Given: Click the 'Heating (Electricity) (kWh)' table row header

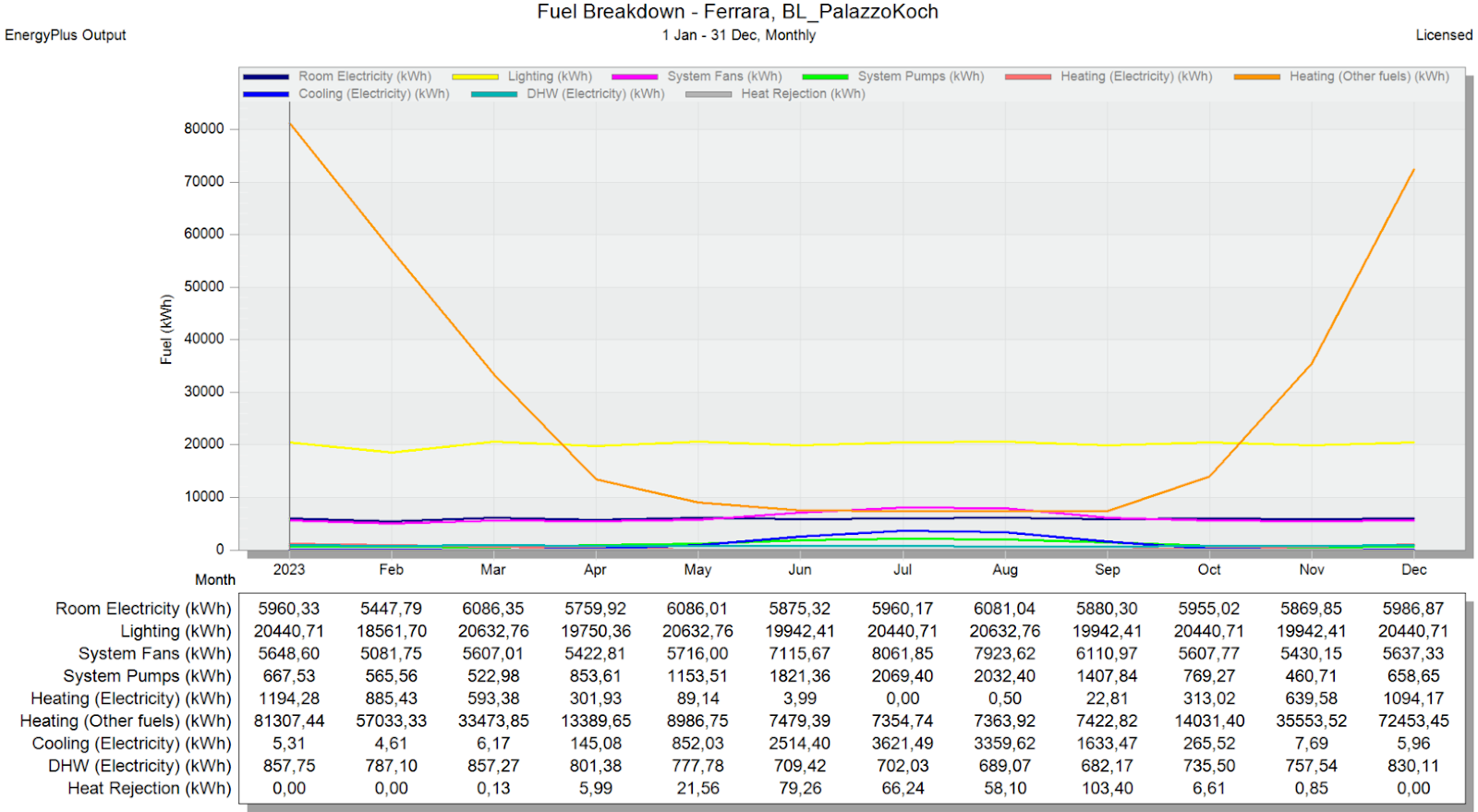Looking at the screenshot, I should [131, 698].
